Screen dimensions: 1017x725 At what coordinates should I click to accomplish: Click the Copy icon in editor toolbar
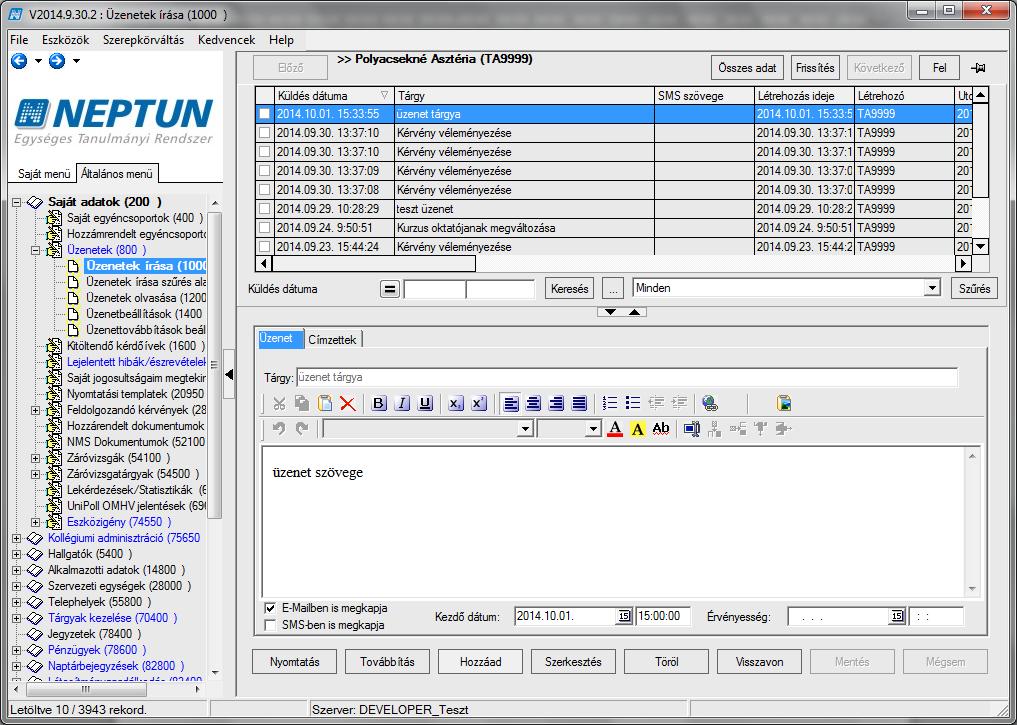[302, 403]
